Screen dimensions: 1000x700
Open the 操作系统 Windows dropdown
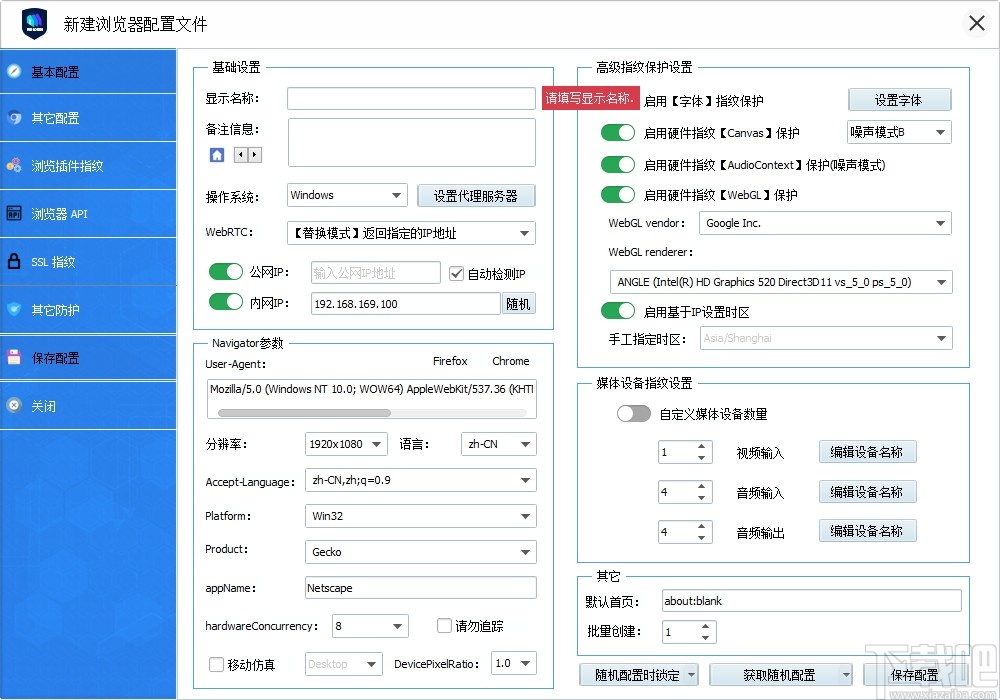pyautogui.click(x=346, y=195)
